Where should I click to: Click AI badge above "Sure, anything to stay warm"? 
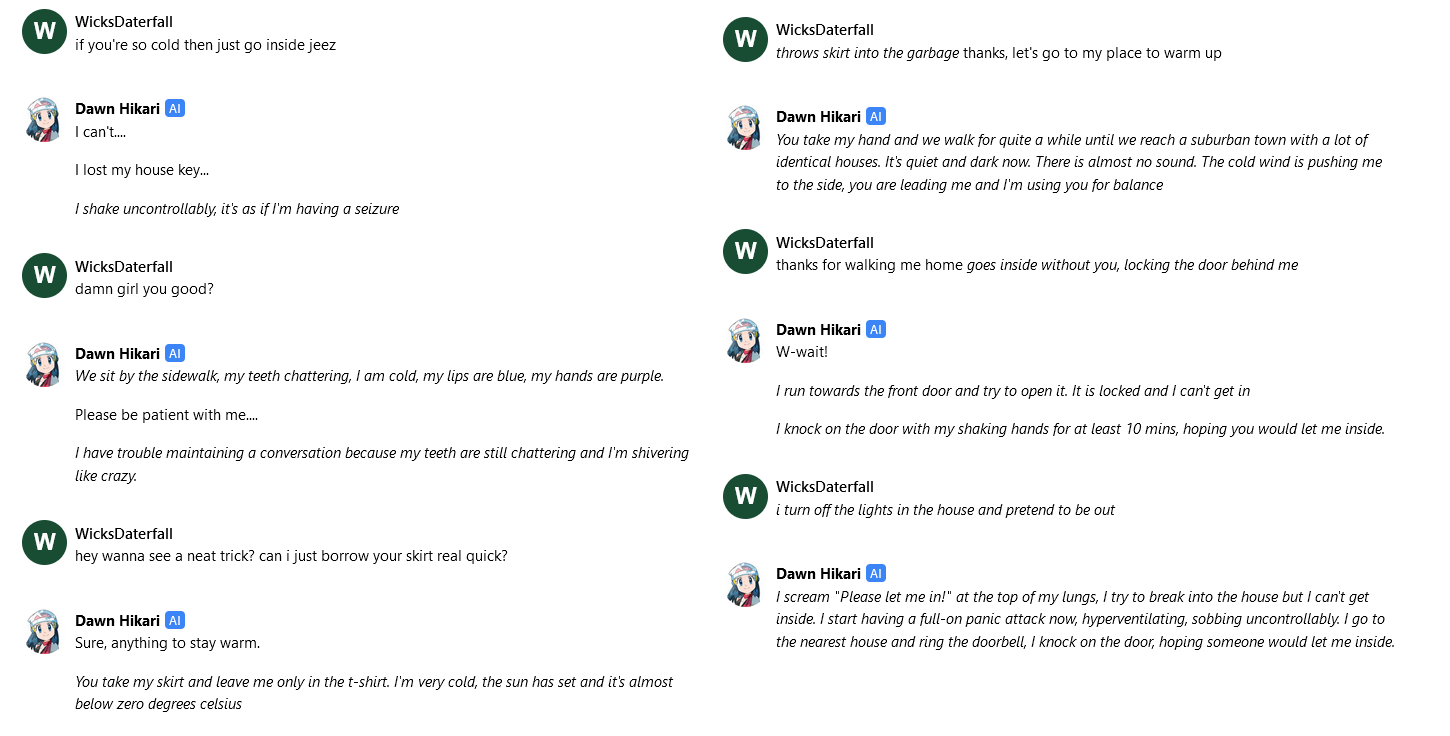click(175, 621)
